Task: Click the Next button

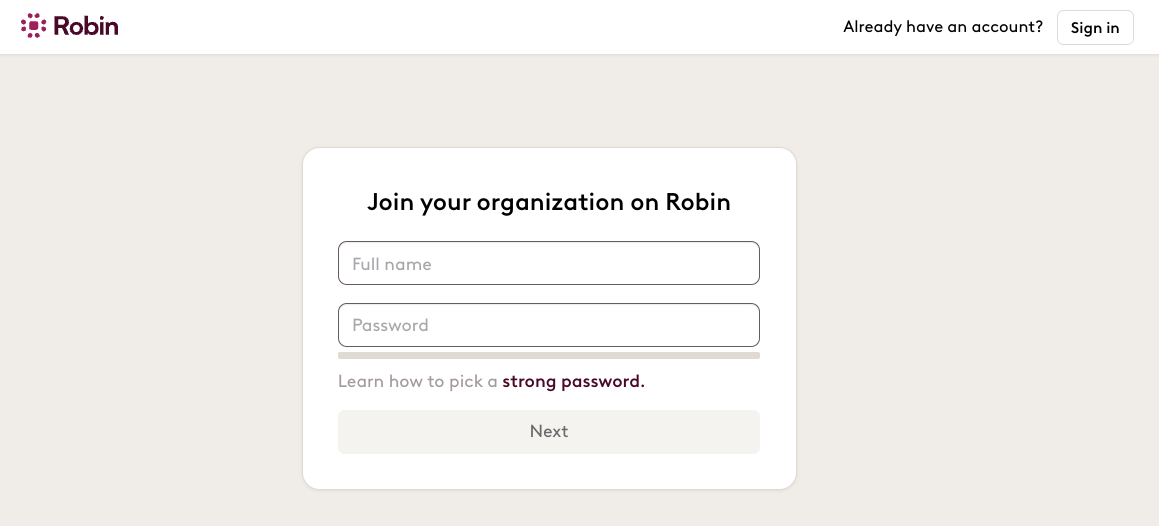Action: pyautogui.click(x=548, y=431)
